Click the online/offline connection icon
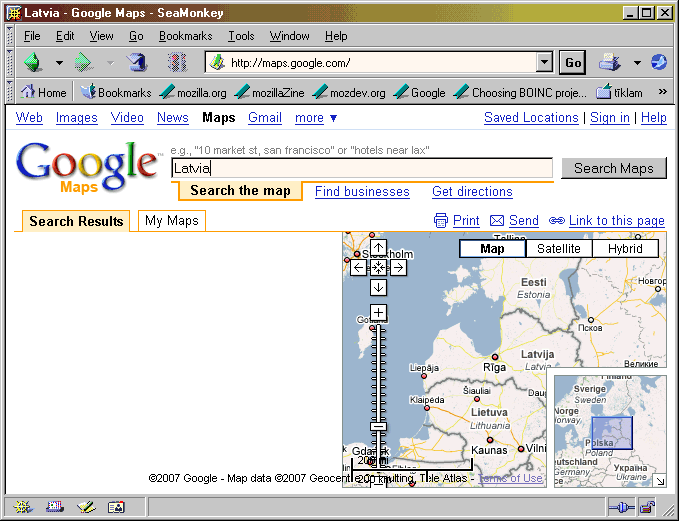 (621, 507)
